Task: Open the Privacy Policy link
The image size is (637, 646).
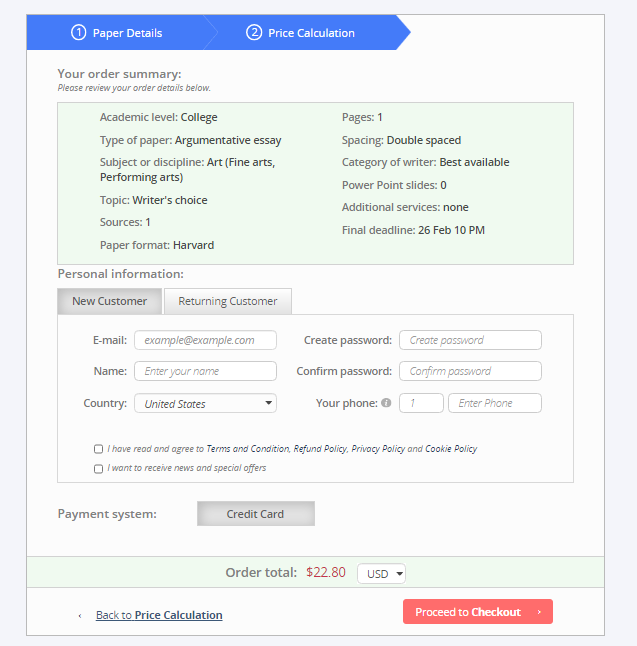Action: [x=378, y=449]
